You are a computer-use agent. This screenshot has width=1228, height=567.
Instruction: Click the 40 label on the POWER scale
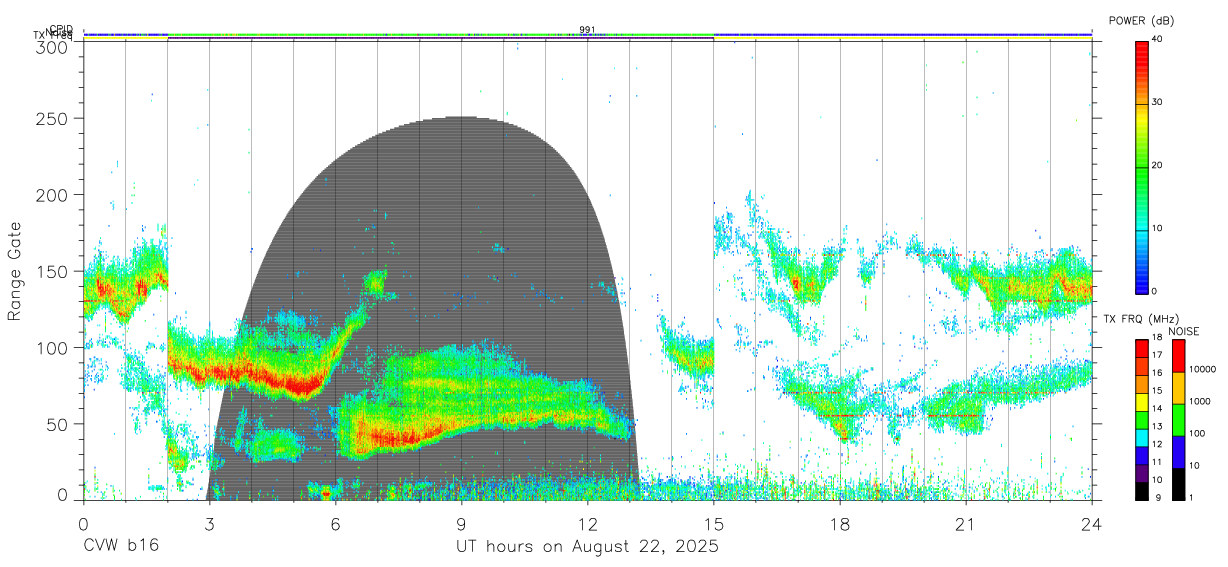click(x=1157, y=41)
